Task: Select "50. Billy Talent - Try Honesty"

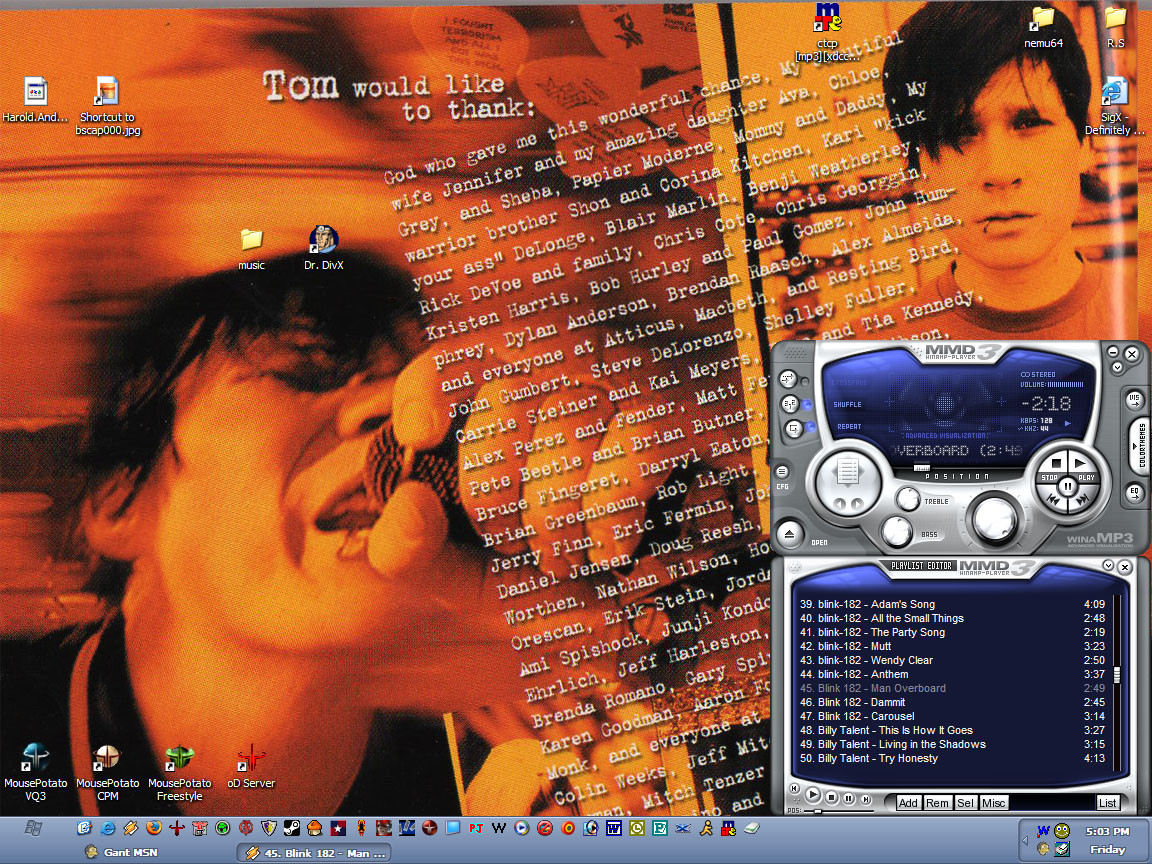Action: pos(952,757)
